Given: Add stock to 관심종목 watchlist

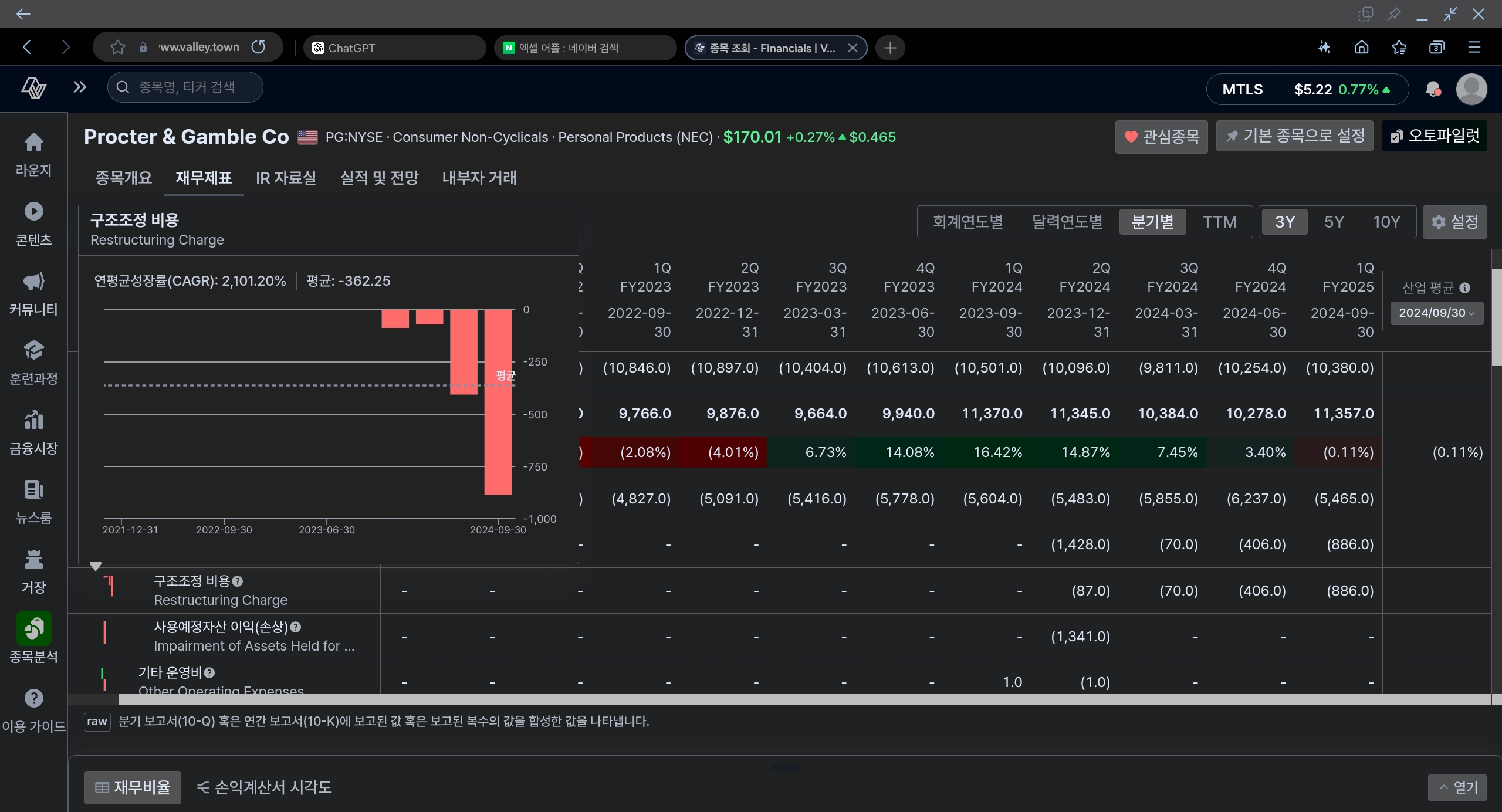Looking at the screenshot, I should coord(1161,137).
